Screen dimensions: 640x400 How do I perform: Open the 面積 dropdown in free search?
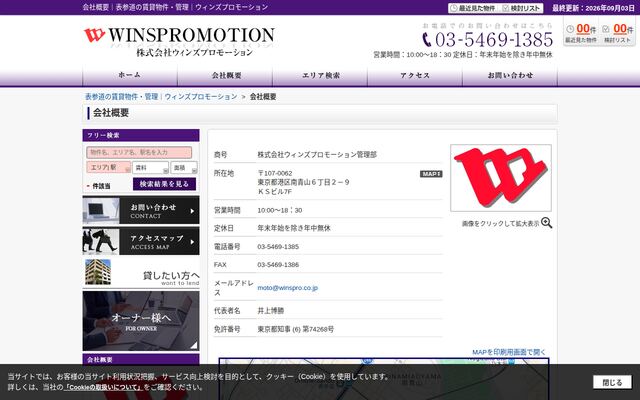tap(184, 168)
